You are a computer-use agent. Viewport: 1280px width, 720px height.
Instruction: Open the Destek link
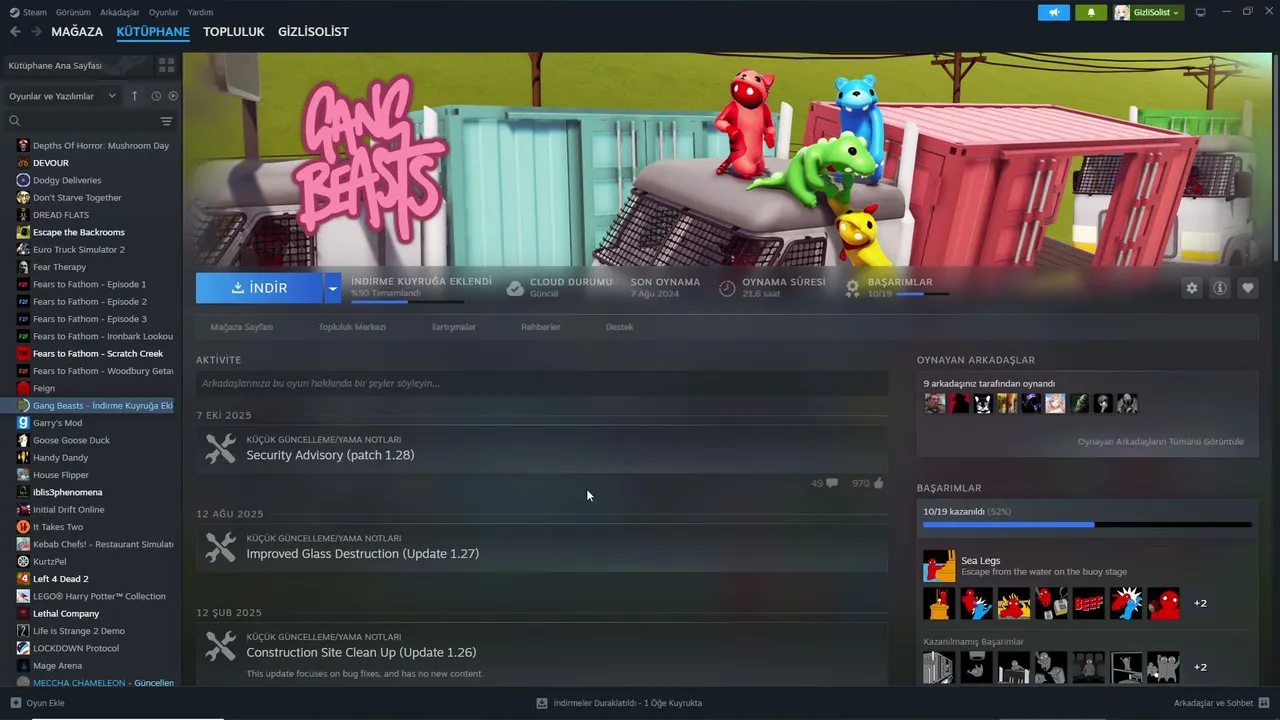coord(619,327)
